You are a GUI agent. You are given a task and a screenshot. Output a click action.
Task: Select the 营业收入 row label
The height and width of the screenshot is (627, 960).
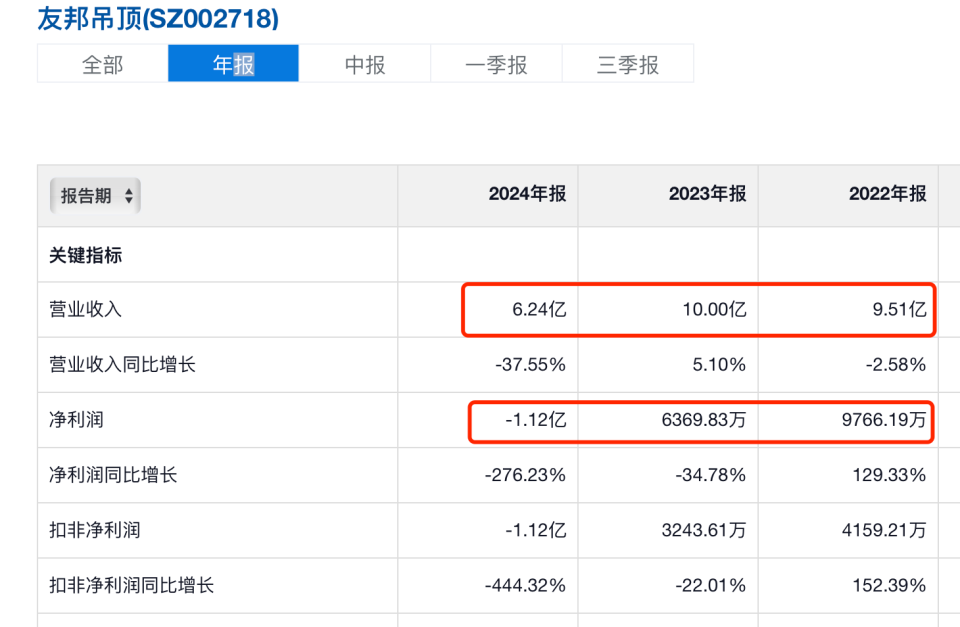(86, 310)
